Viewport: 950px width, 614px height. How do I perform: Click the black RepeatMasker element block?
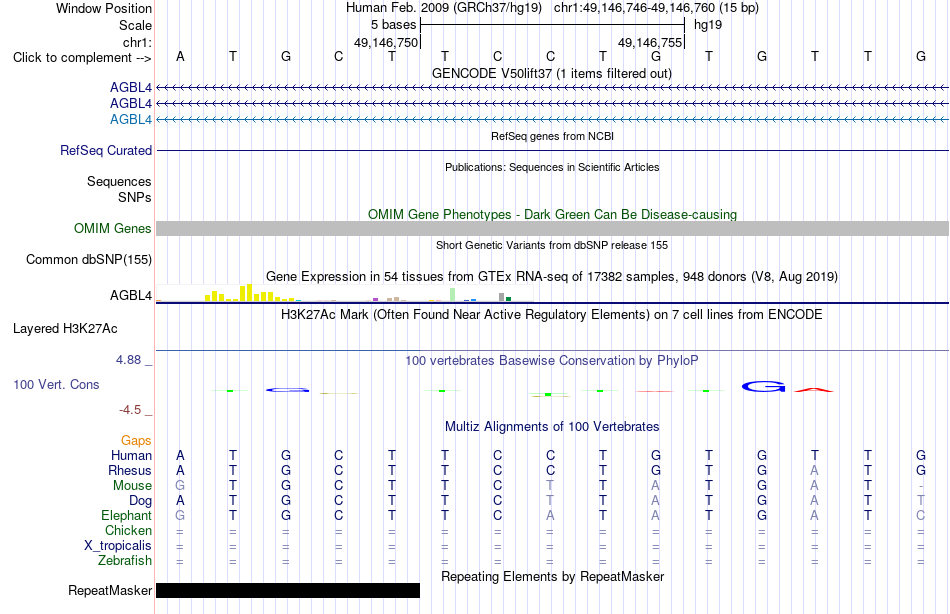click(x=288, y=590)
